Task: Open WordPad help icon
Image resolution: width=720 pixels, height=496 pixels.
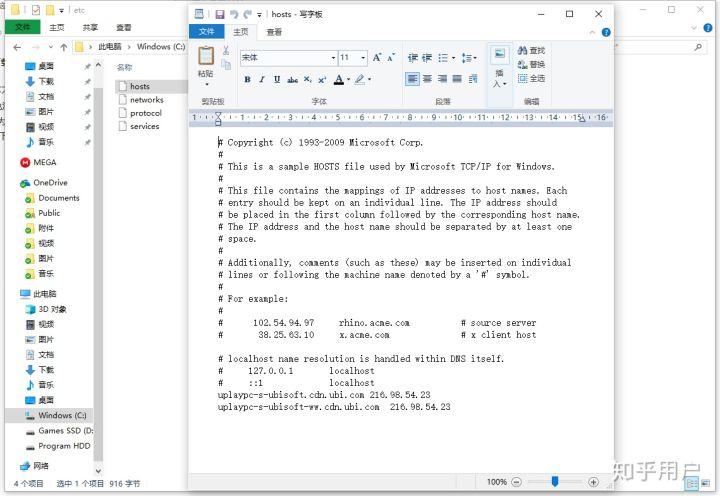Action: (x=606, y=32)
